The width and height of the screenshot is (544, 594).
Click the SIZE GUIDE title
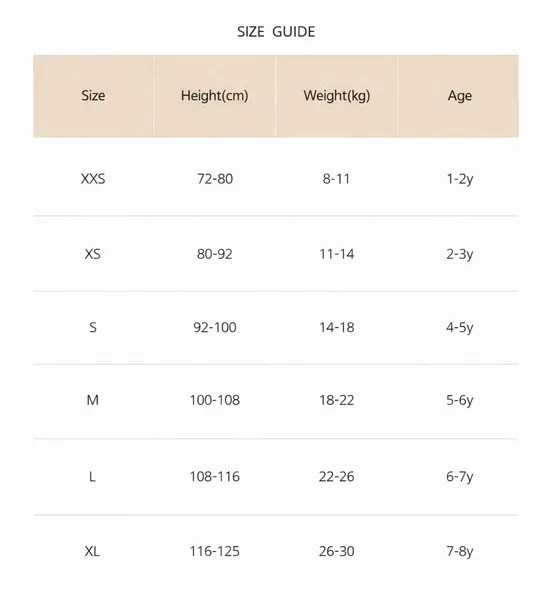[276, 32]
